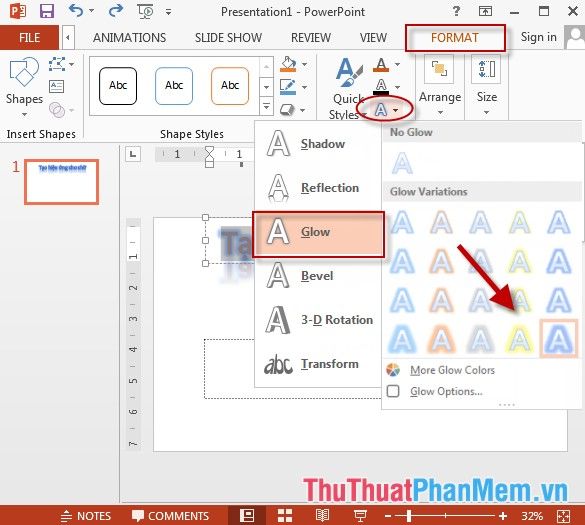Switch to ANIMATIONS tab
The height and width of the screenshot is (525, 585).
click(129, 37)
